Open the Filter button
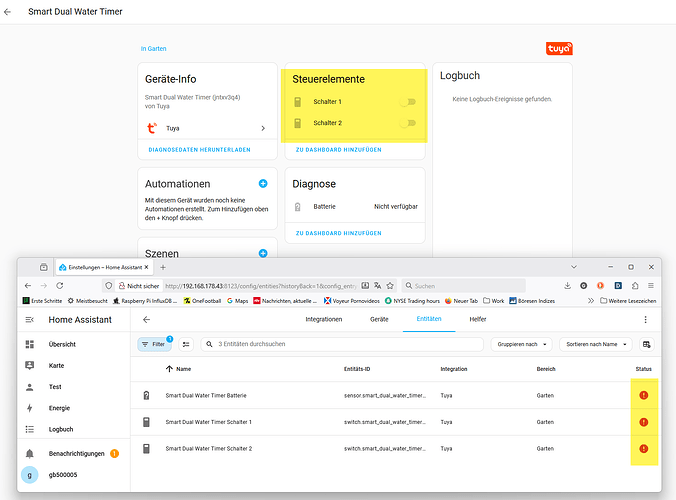676x500 pixels. [154, 344]
